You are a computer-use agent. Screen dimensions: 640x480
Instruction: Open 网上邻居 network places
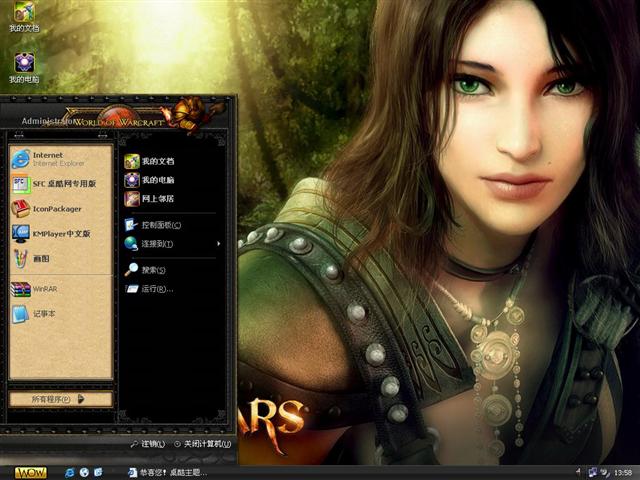(156, 199)
